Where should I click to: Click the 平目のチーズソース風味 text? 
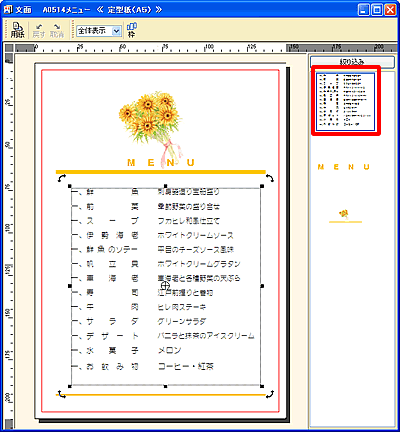196,250
